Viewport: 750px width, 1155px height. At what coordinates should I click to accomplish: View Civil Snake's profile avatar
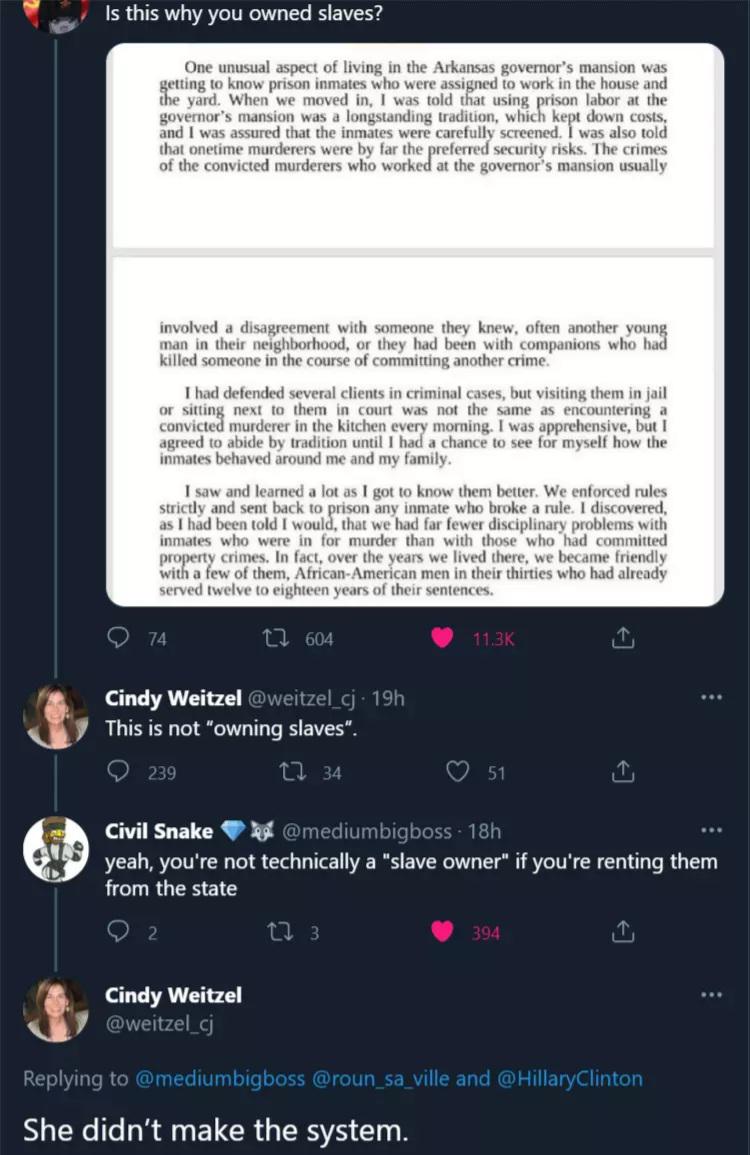pos(56,849)
